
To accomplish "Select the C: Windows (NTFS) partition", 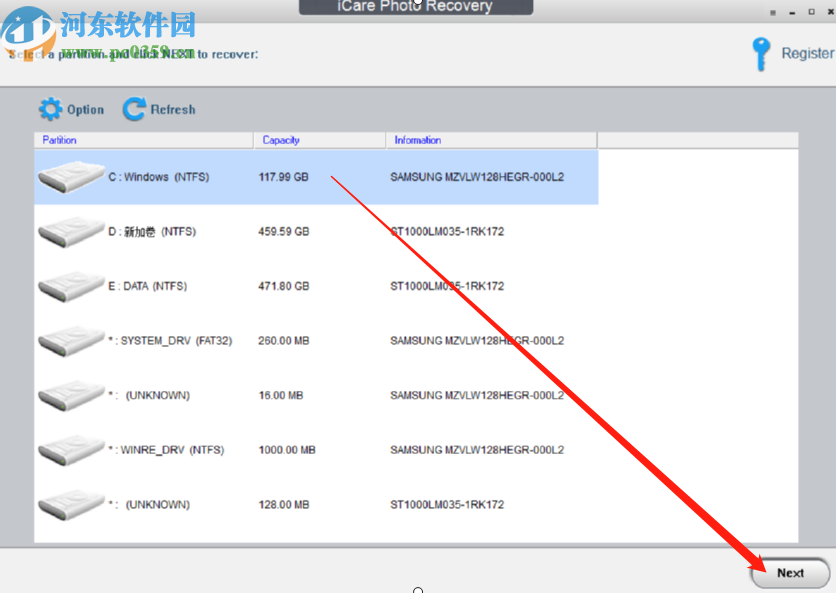I will coord(316,177).
